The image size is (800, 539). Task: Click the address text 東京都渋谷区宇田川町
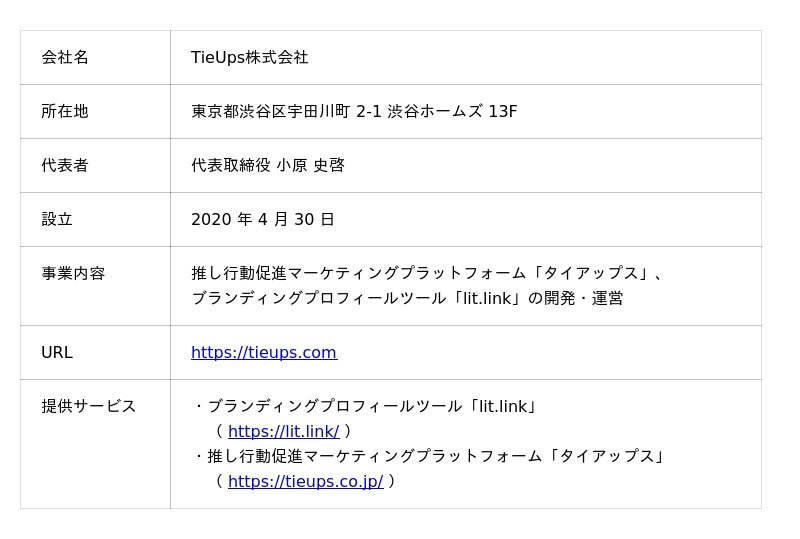pos(270,111)
